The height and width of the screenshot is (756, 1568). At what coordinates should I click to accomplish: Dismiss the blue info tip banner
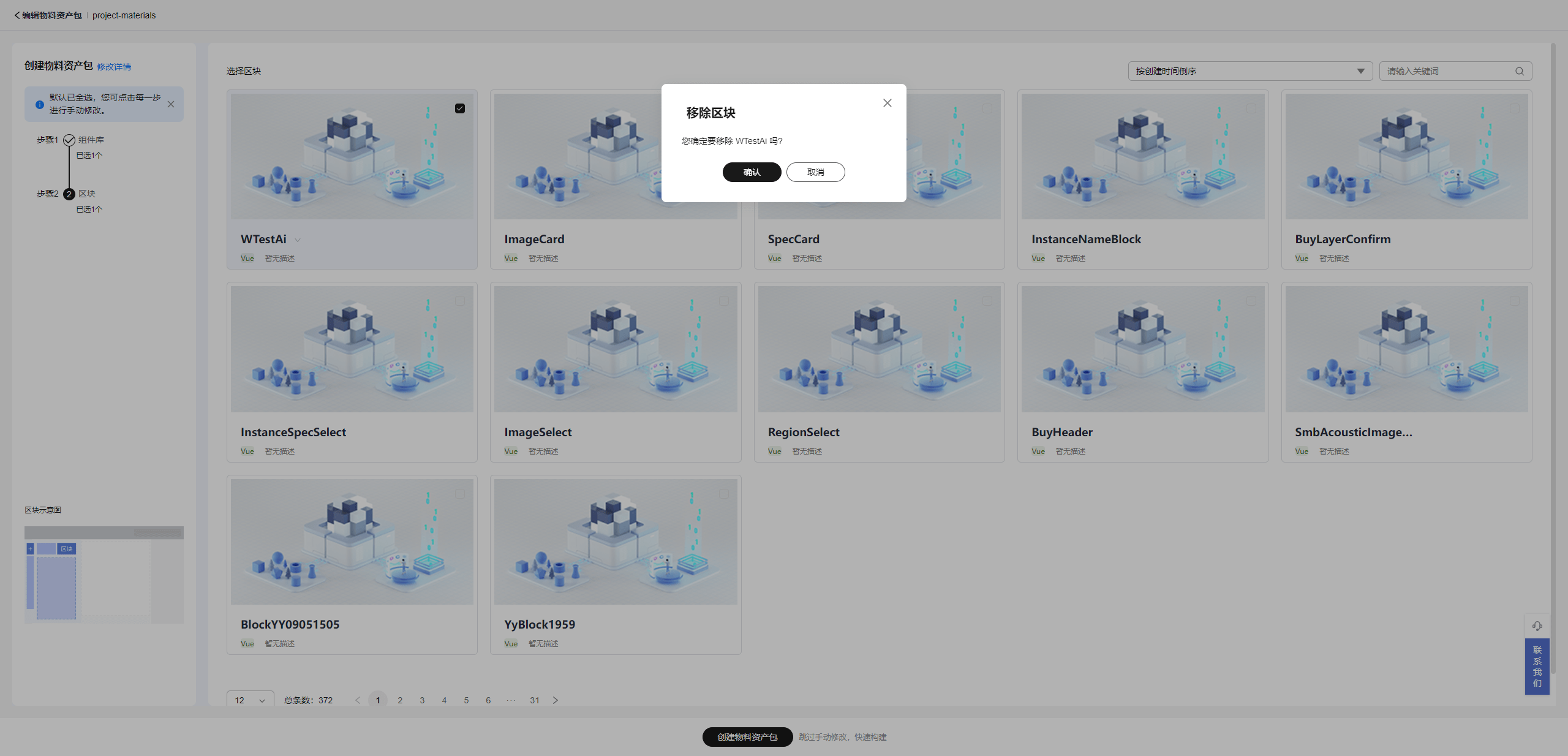click(x=171, y=104)
